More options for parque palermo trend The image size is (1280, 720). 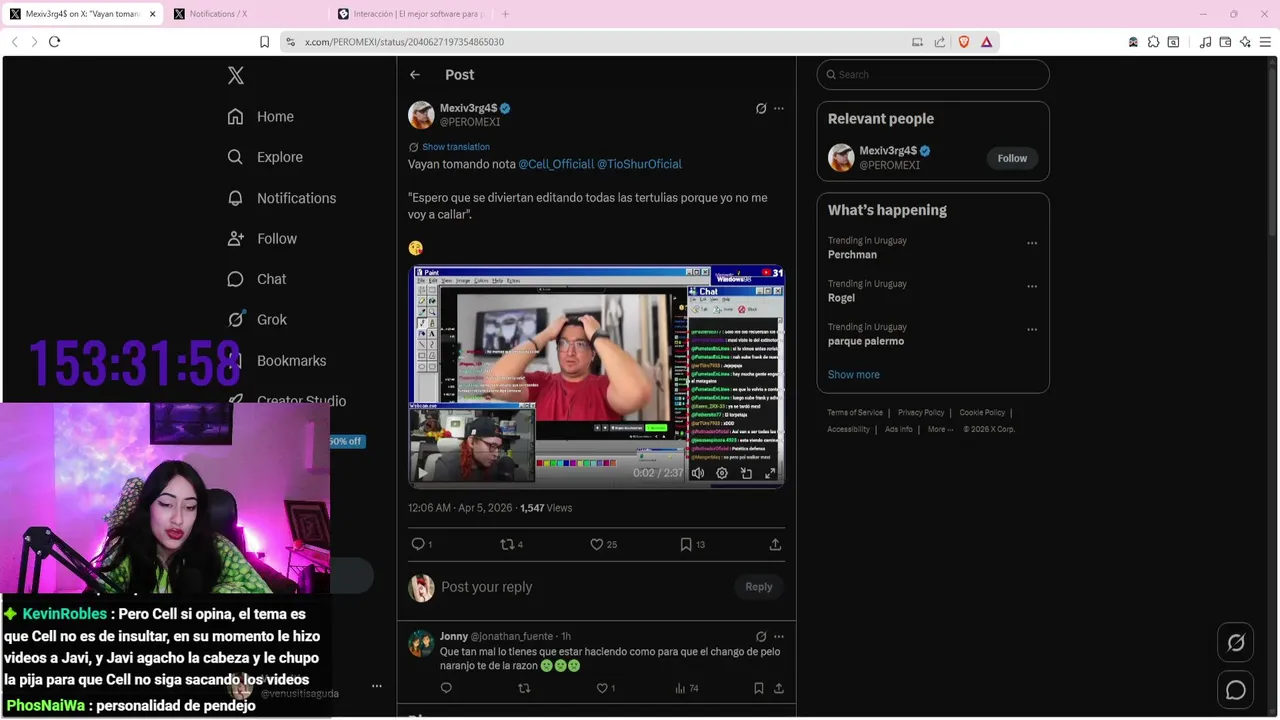click(1032, 329)
